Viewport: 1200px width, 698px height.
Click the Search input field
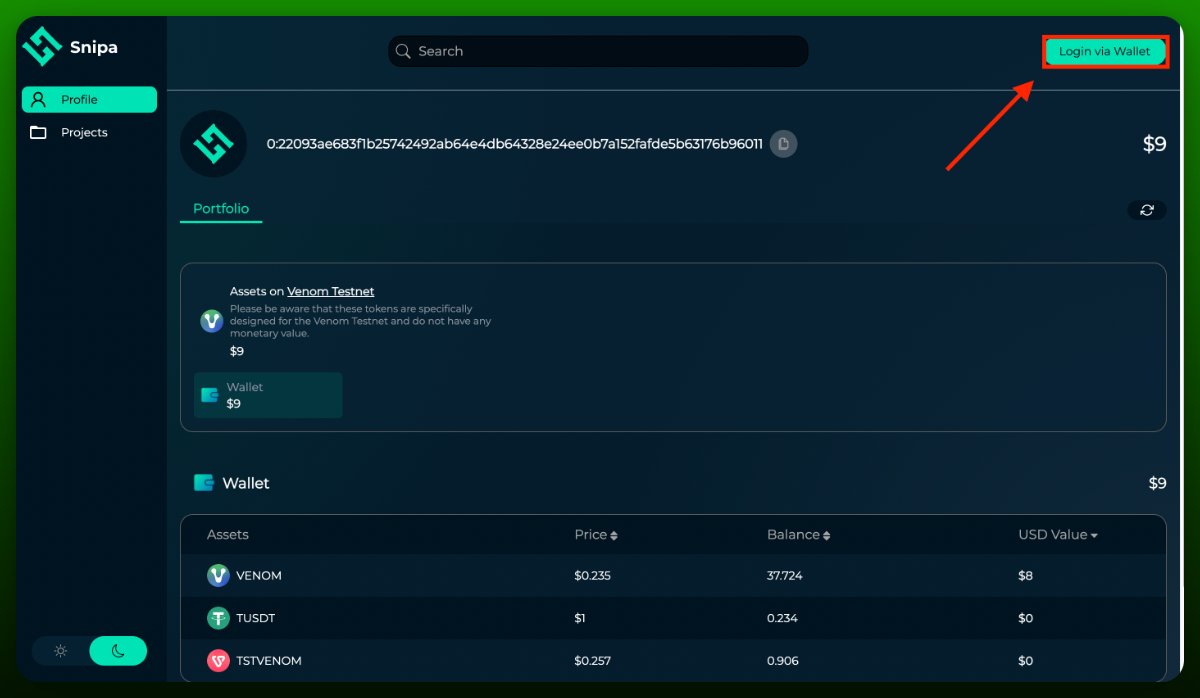[x=598, y=51]
